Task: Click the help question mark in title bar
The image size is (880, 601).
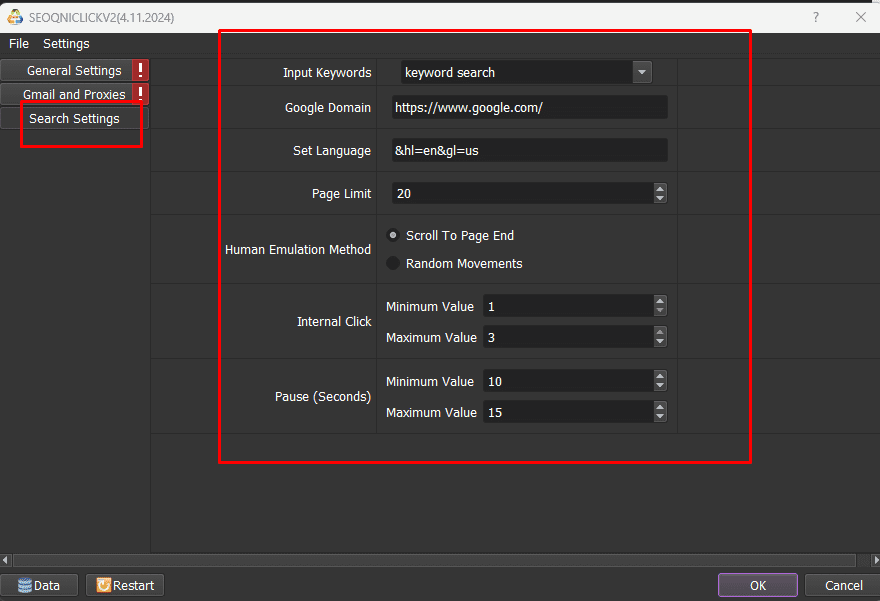Action: pos(816,17)
